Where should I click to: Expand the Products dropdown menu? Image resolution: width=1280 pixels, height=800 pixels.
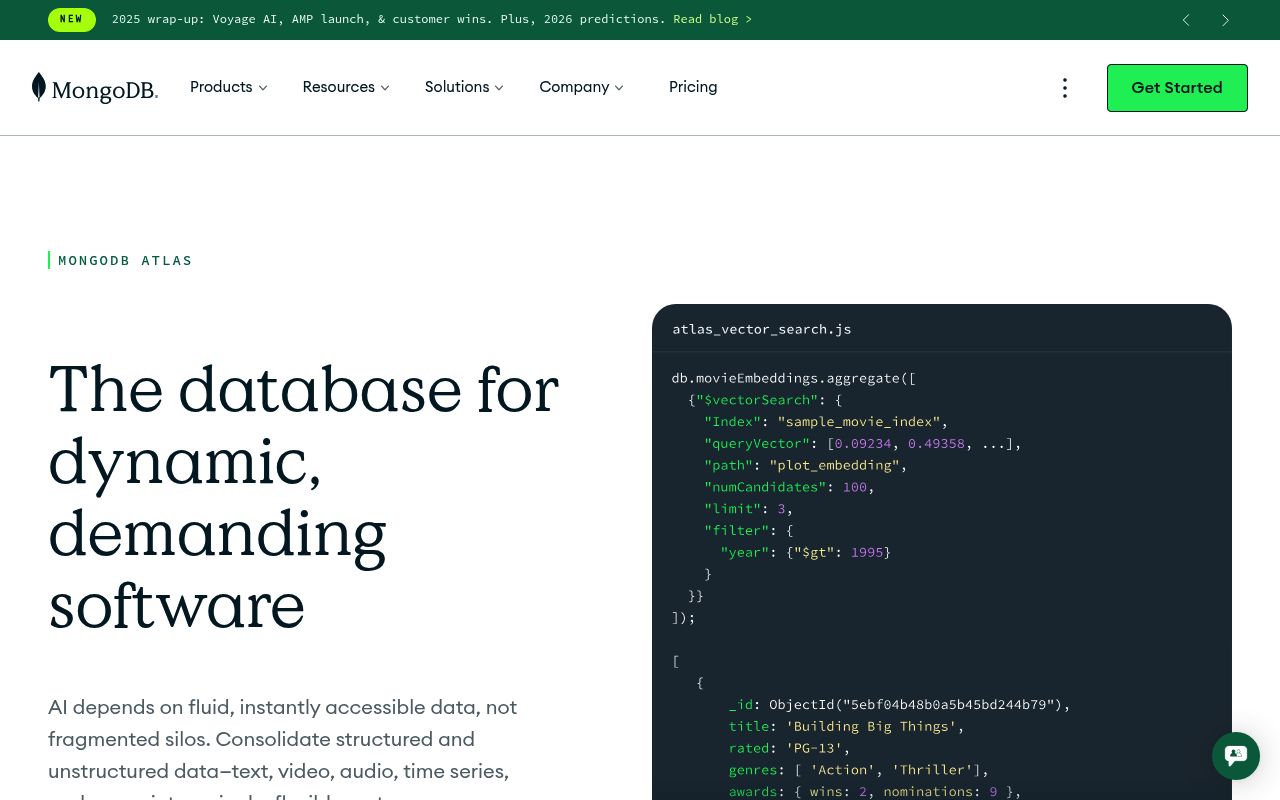pyautogui.click(x=228, y=87)
